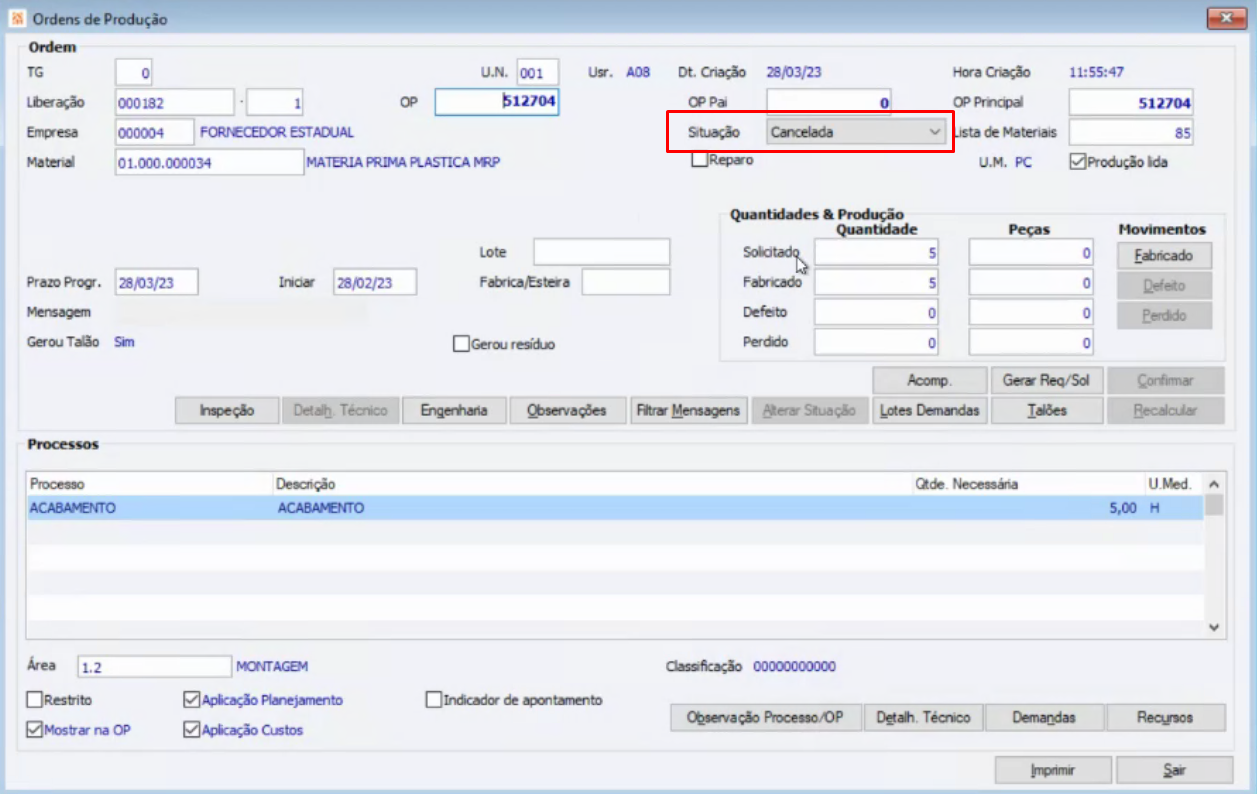Click the Solicitado Quantidade field
The height and width of the screenshot is (794, 1257).
[876, 254]
